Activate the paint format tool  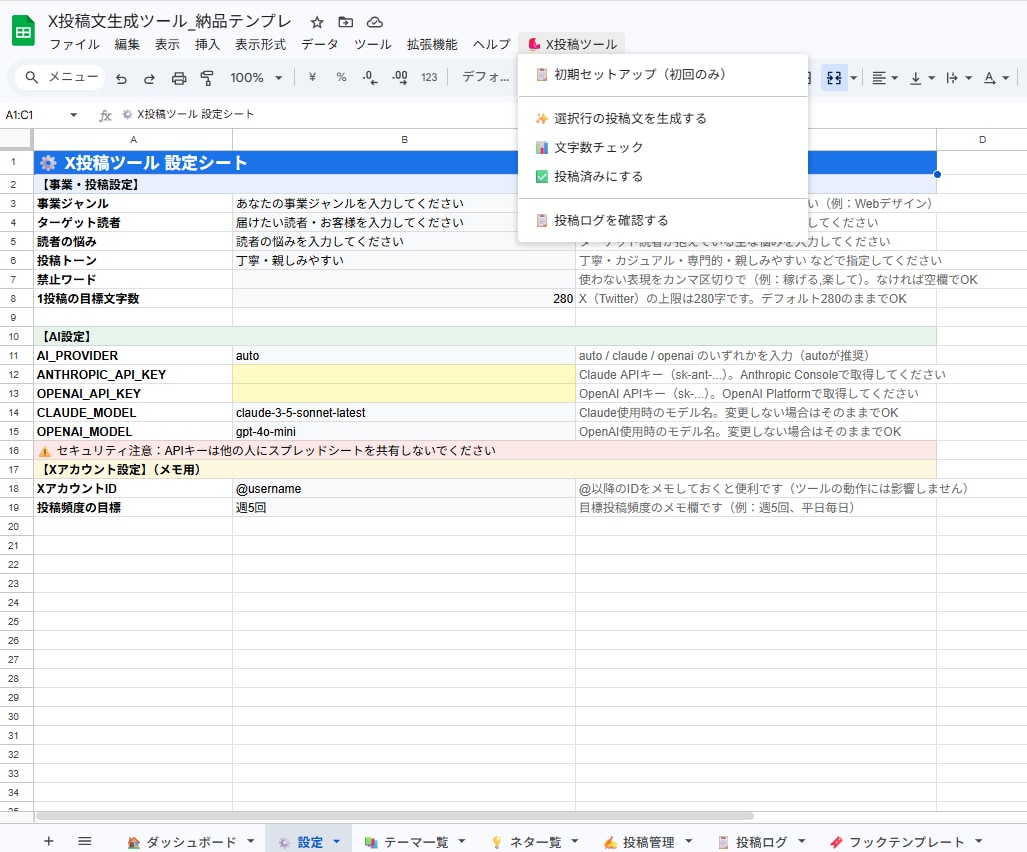click(x=207, y=78)
